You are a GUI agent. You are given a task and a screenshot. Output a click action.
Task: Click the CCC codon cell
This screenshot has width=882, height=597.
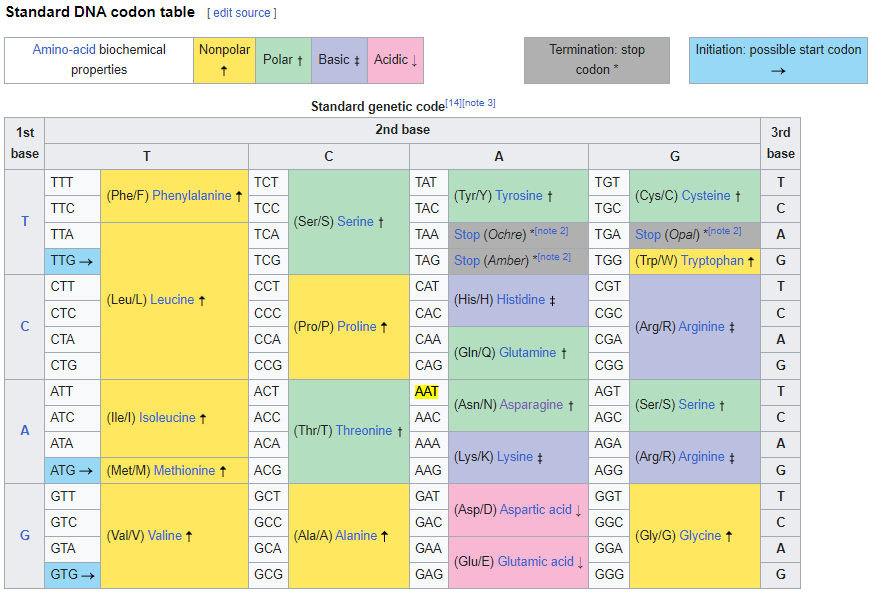pos(268,313)
